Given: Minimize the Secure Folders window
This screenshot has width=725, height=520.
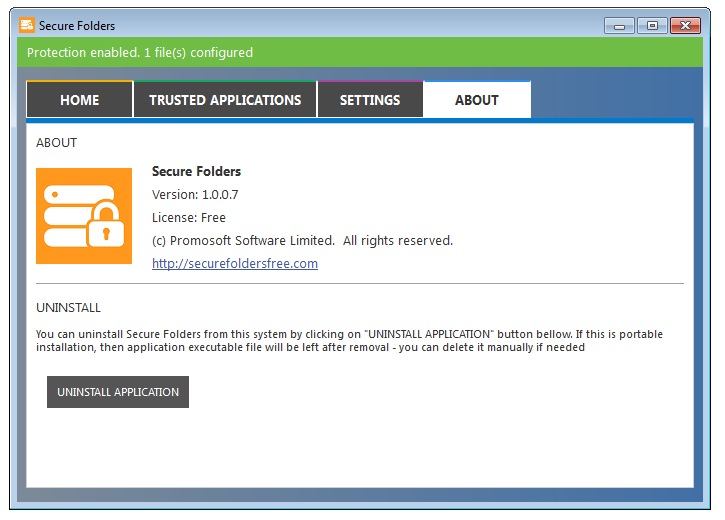Looking at the screenshot, I should click(620, 26).
